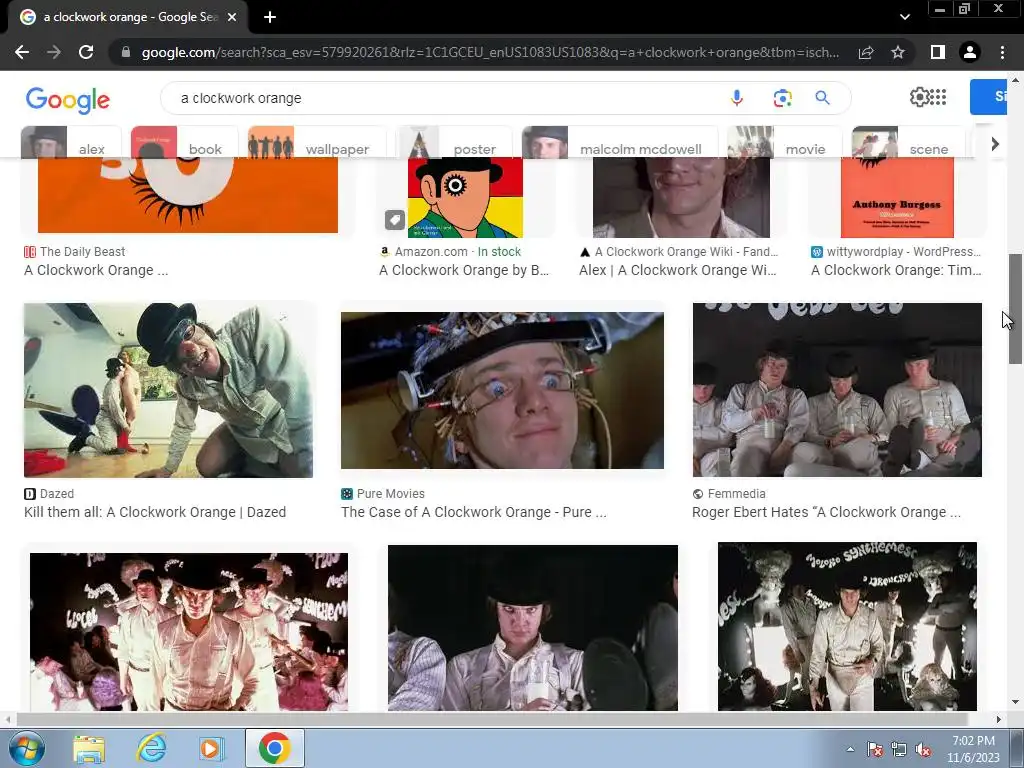Image resolution: width=1024 pixels, height=768 pixels.
Task: Open Google quick settings gear
Action: (x=919, y=97)
